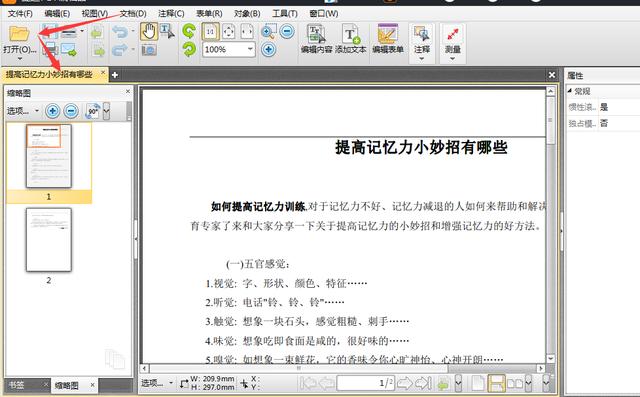Open the thumbnail panel 选项 dropdown

pos(23,111)
